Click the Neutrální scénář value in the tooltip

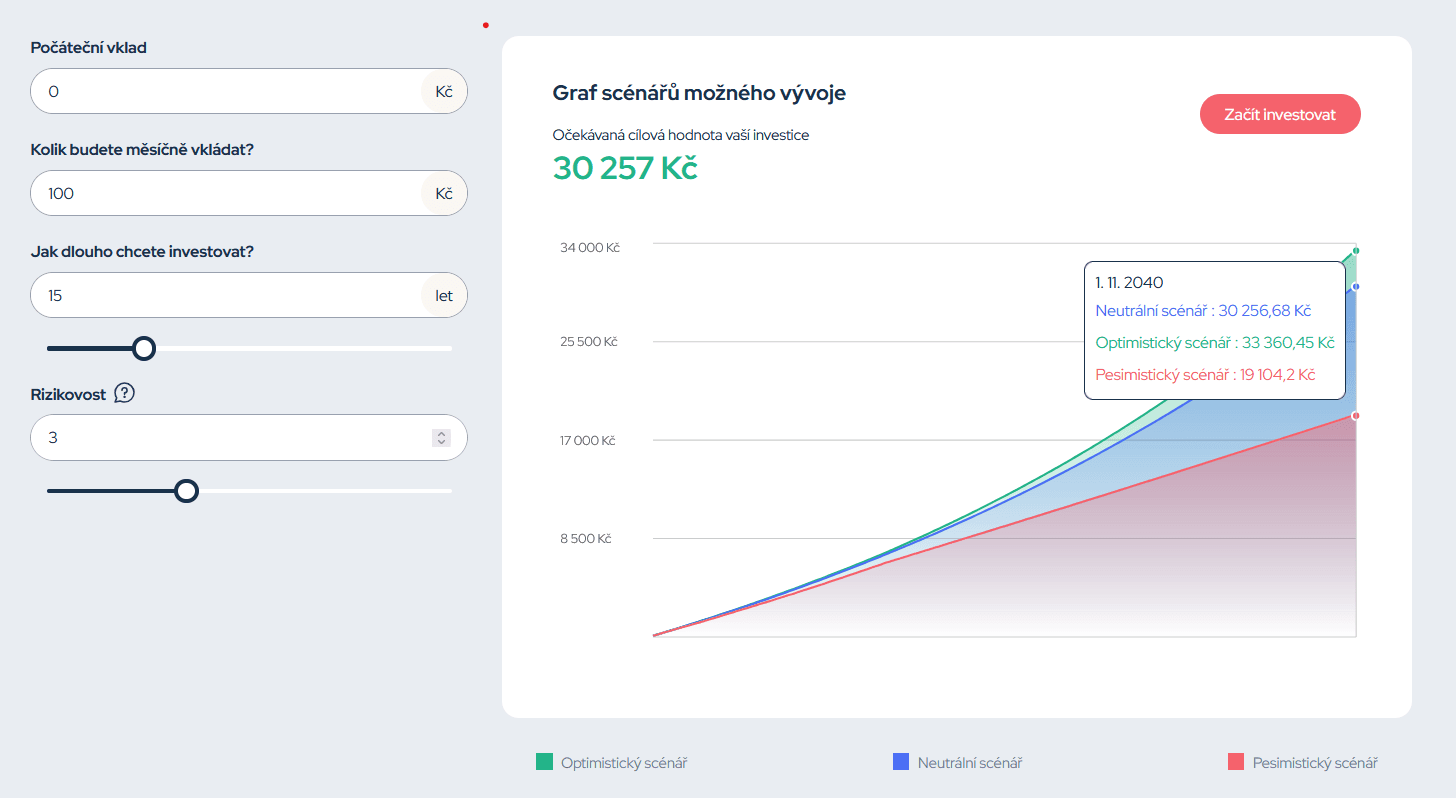(1203, 311)
